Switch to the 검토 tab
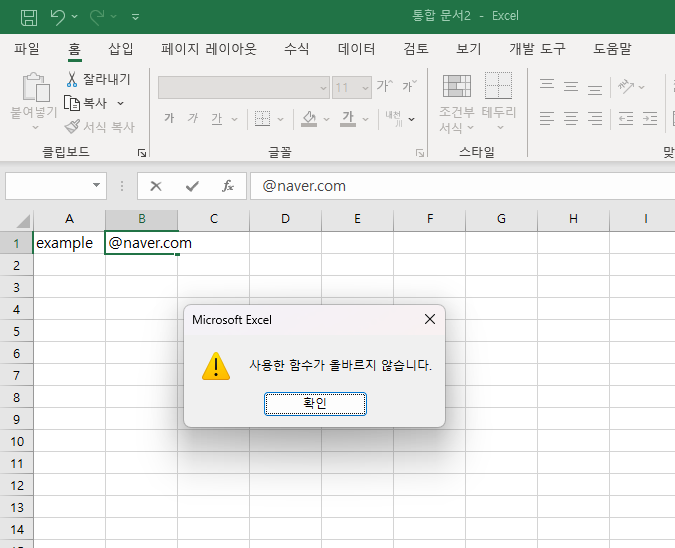 [416, 49]
